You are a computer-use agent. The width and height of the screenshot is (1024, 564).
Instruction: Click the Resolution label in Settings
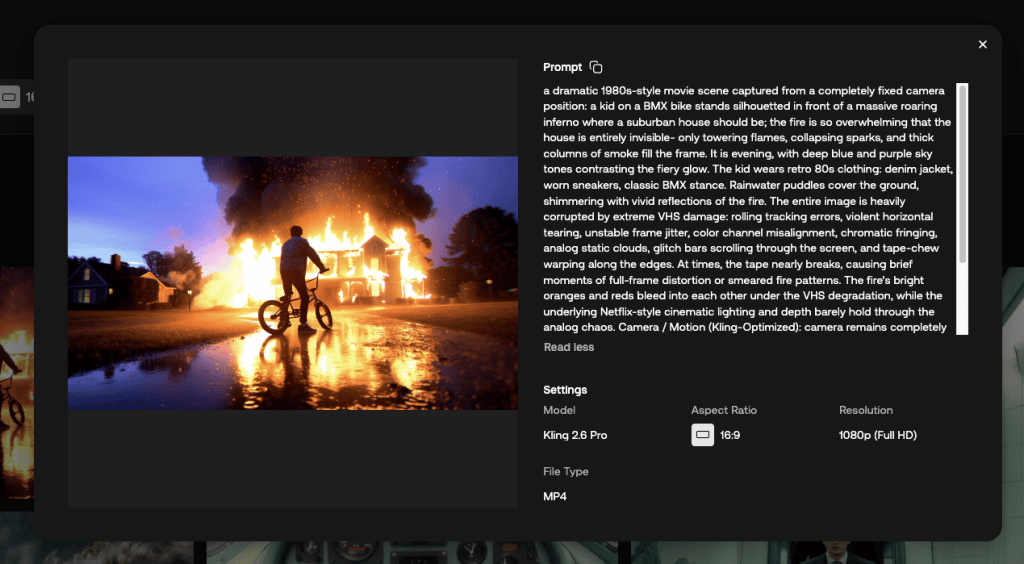coord(865,410)
